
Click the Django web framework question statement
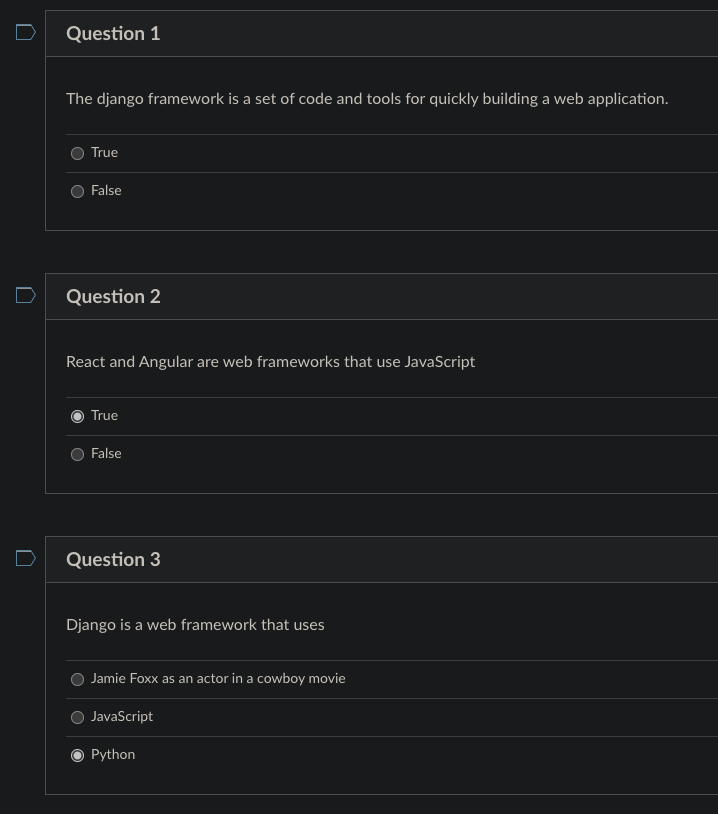click(195, 624)
